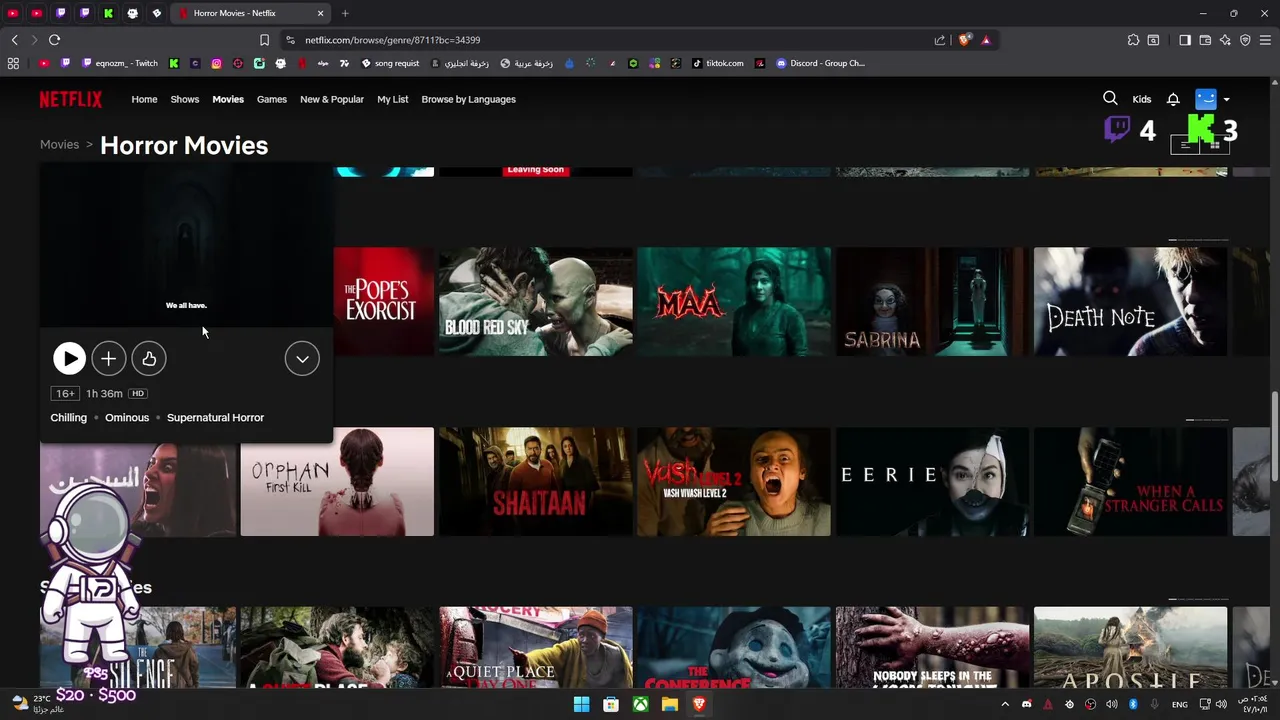Open Discord Group Chat bookmark
The width and height of the screenshot is (1280, 720).
pos(820,63)
